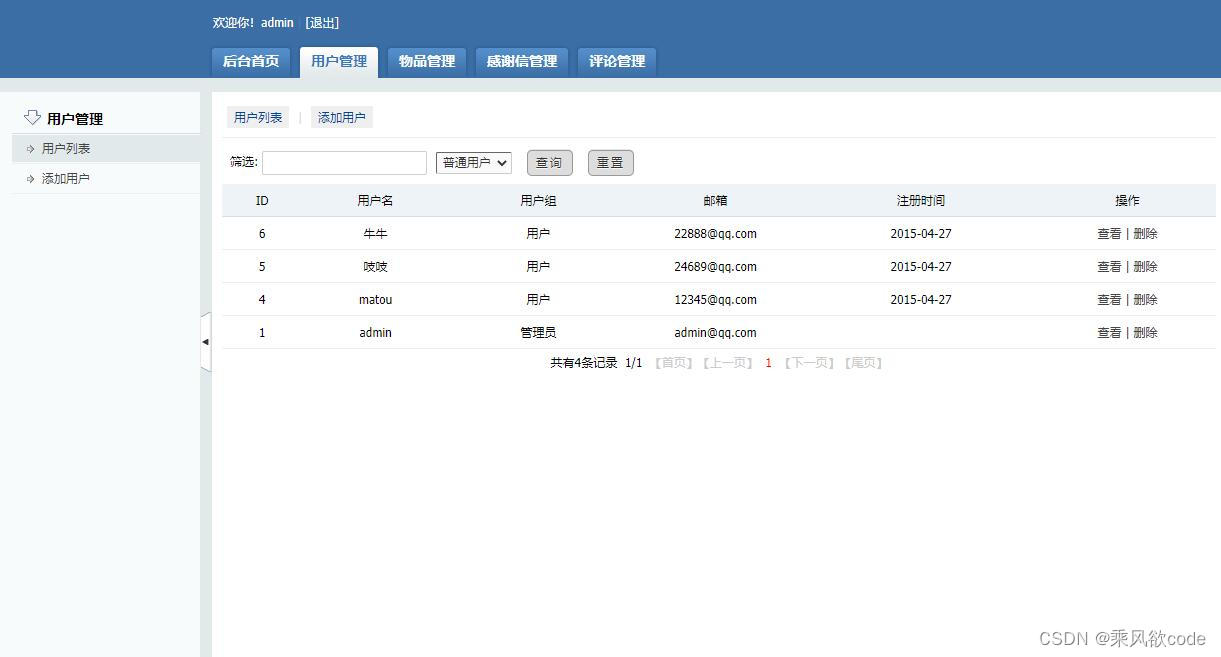Go to the 感谢信管理 tab
Image resolution: width=1221 pixels, height=657 pixels.
tap(522, 61)
